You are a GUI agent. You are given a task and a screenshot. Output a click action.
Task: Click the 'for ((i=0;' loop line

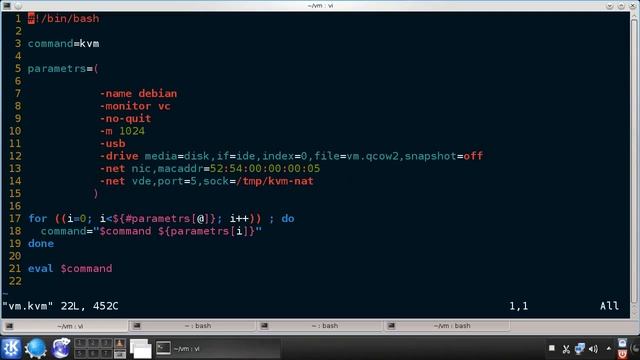coord(161,218)
